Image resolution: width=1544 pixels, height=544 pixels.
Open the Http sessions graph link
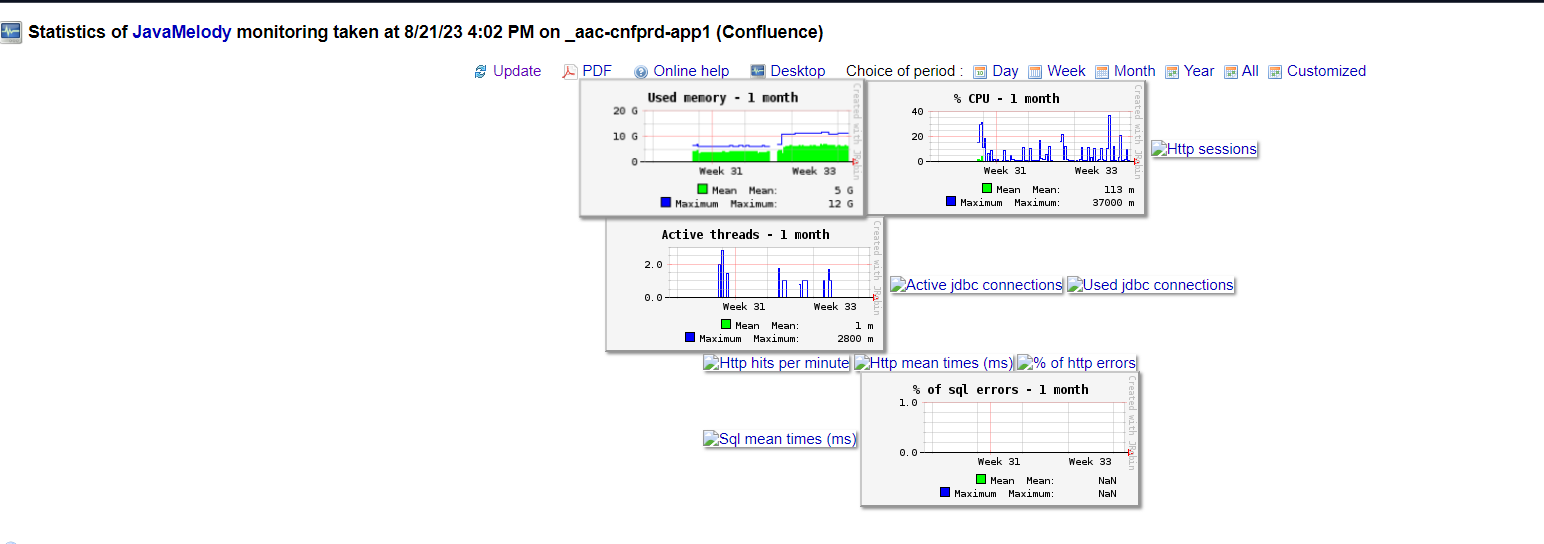(x=1204, y=149)
